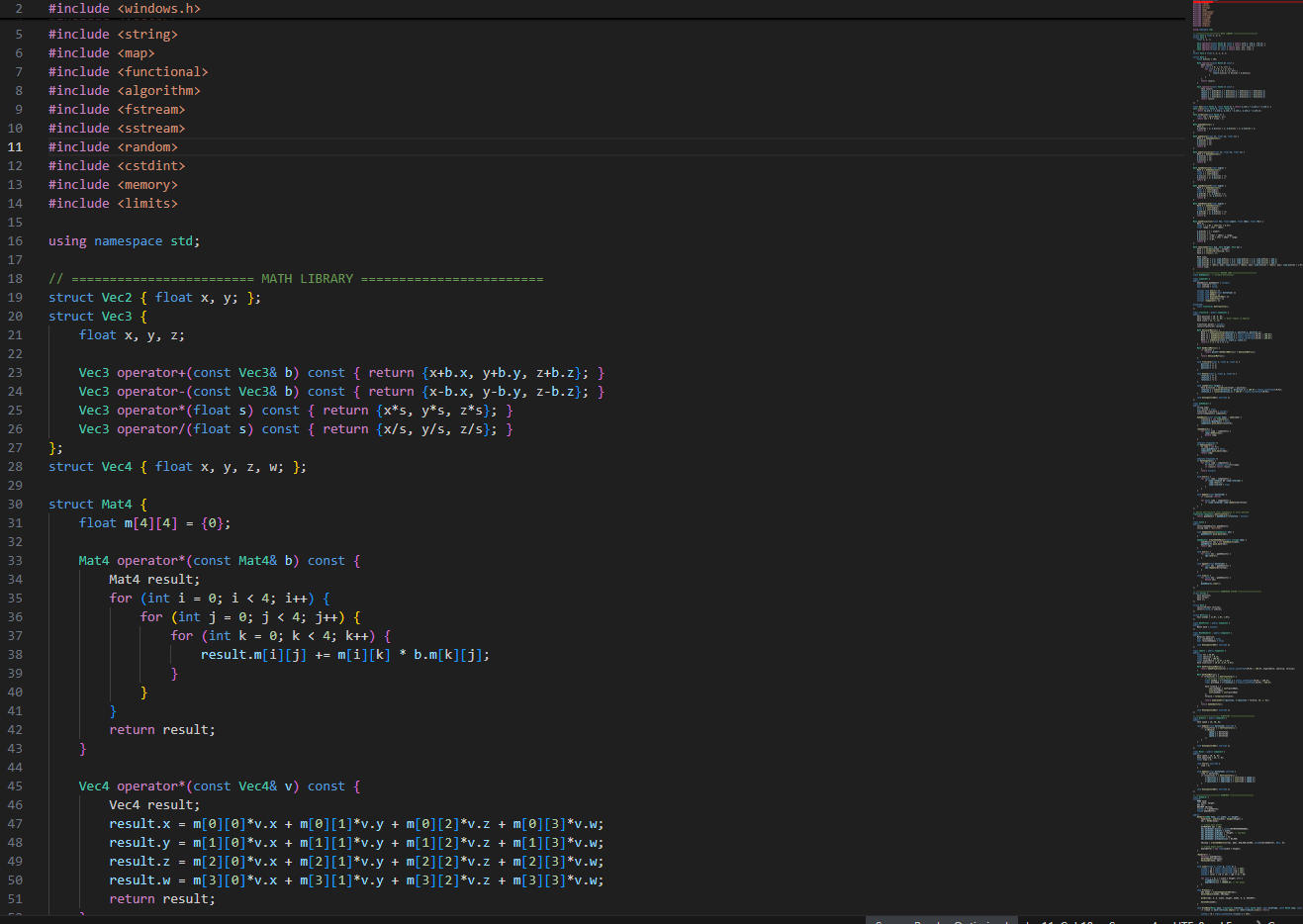Viewport: 1303px width, 924px height.
Task: Click the 'result.w =' assignment line
Action: [x=356, y=879]
